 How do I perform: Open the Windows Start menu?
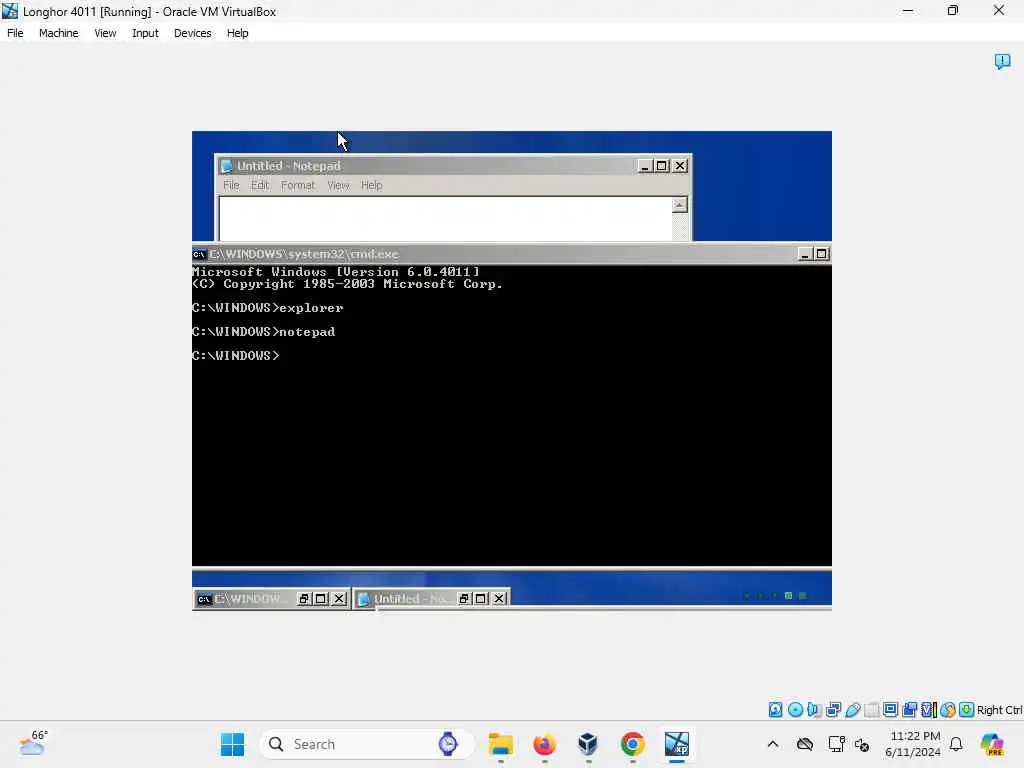[x=232, y=744]
